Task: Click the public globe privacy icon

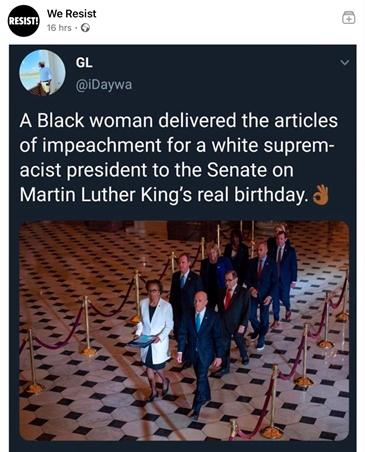Action: coord(85,28)
